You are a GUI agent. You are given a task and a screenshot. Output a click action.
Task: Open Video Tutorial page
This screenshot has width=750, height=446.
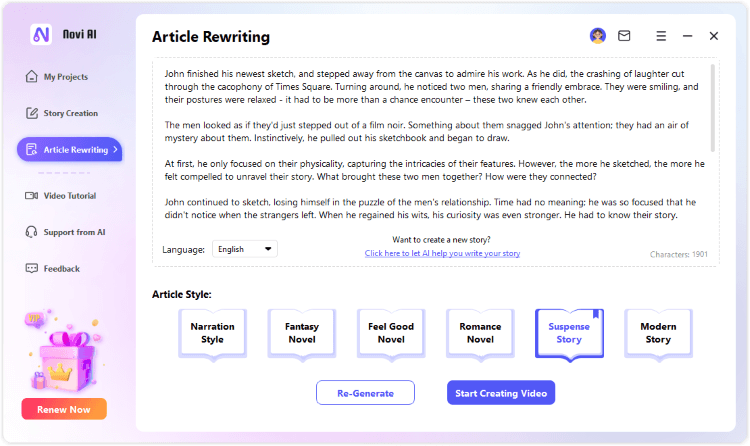pos(70,196)
